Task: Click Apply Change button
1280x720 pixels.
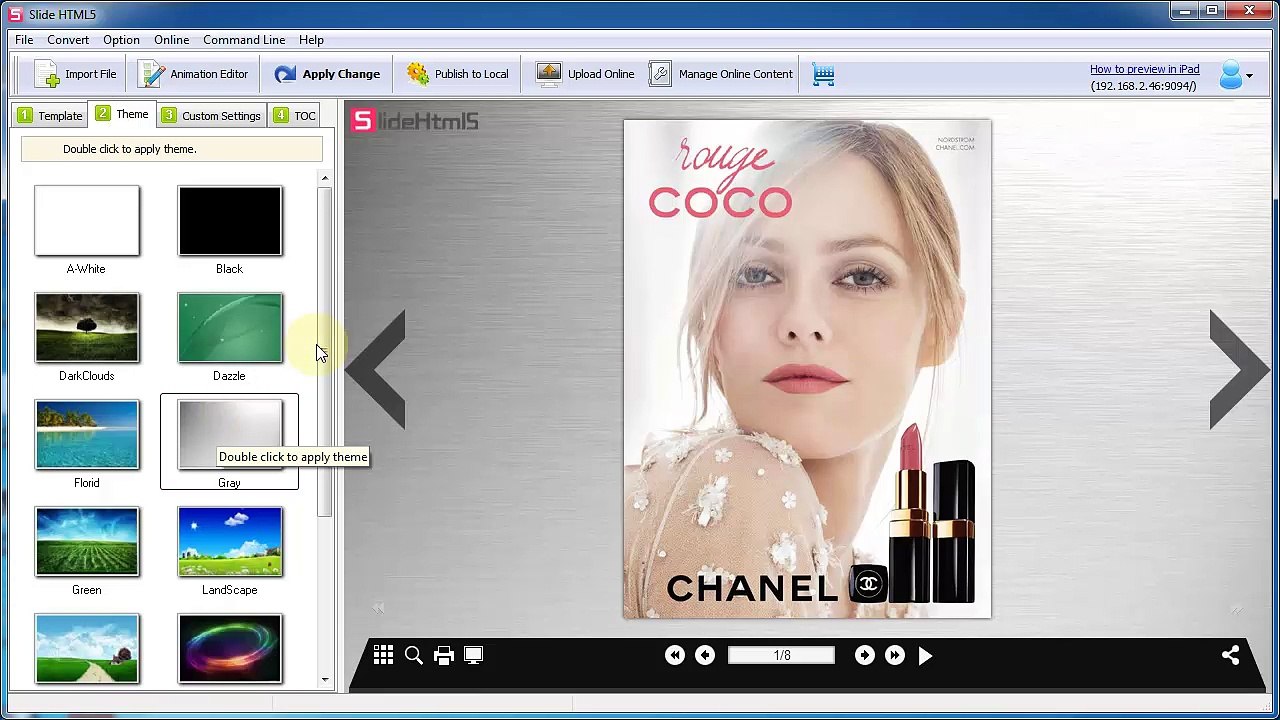Action: 327,74
